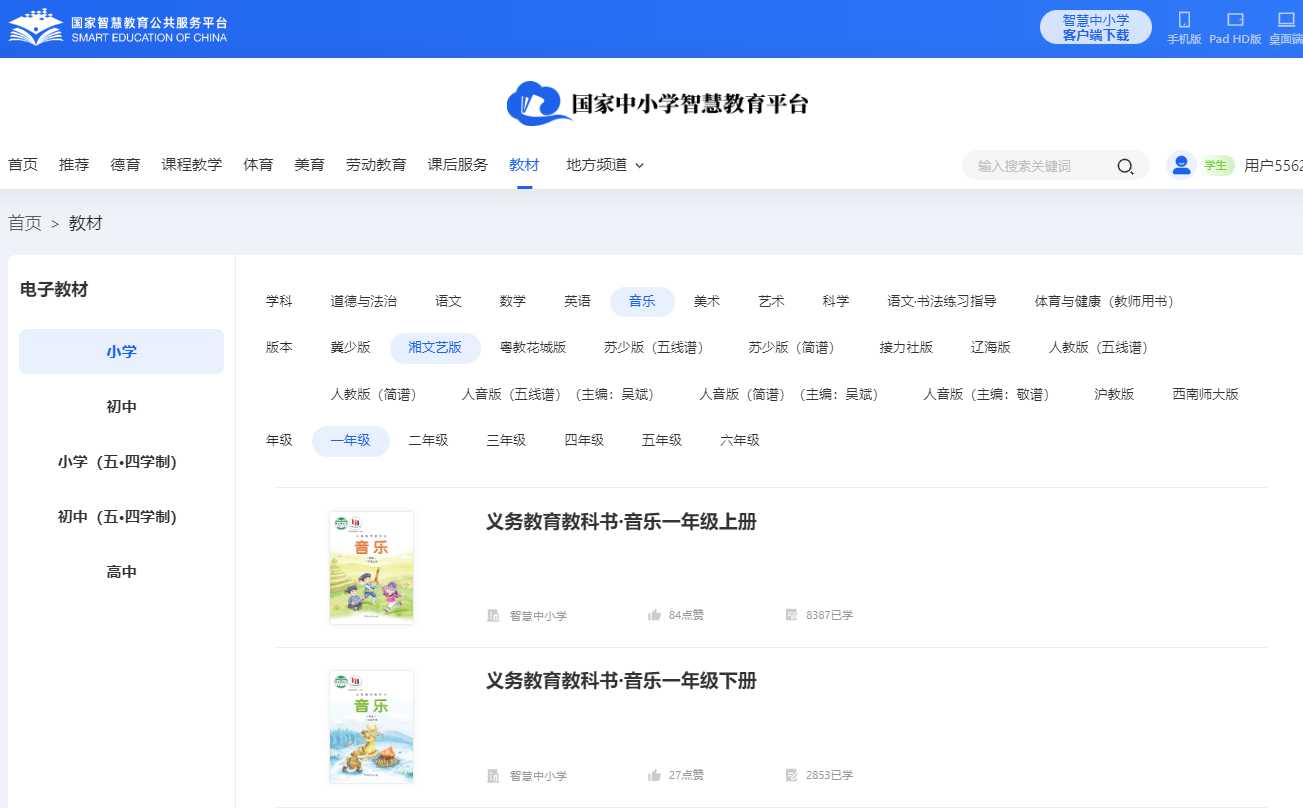
Task: Filter by subject 语文
Action: [448, 301]
